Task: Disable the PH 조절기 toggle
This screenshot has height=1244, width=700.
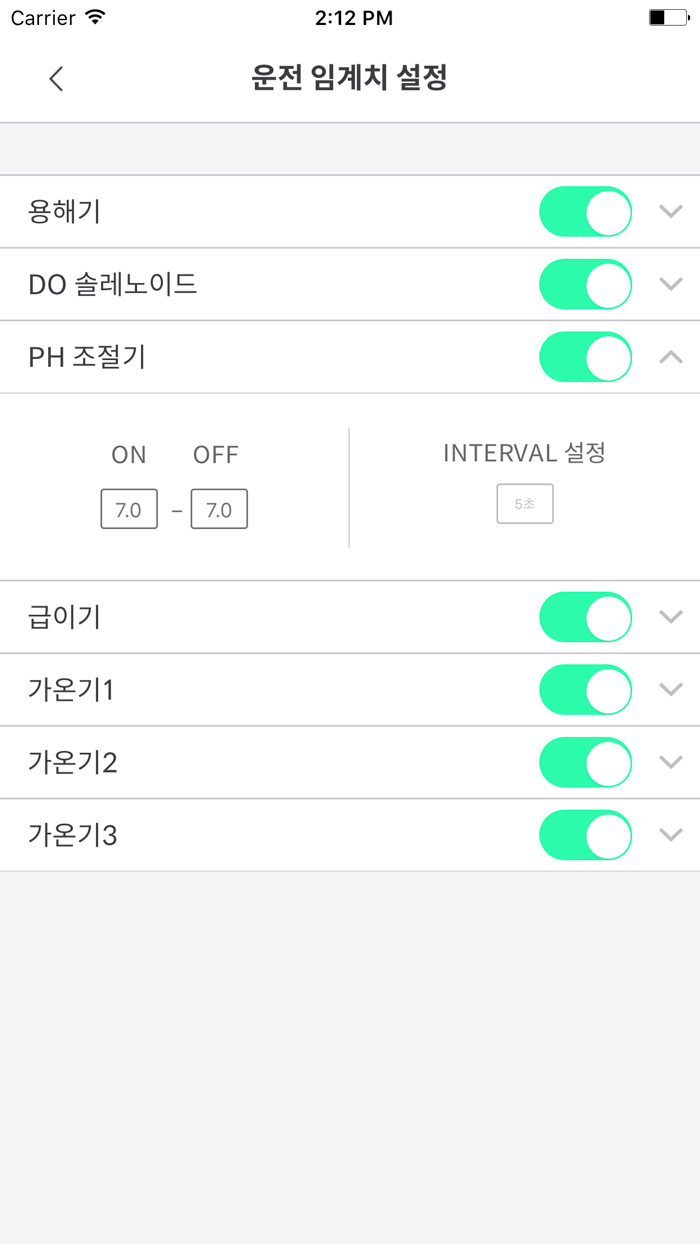Action: coord(585,357)
